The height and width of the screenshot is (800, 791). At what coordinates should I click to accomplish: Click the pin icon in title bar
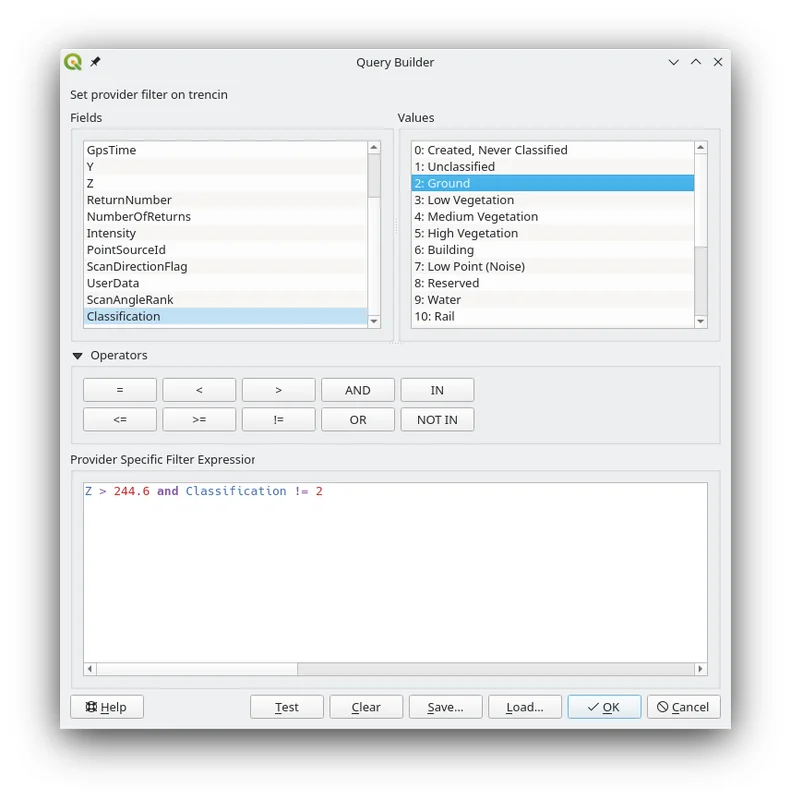(95, 62)
